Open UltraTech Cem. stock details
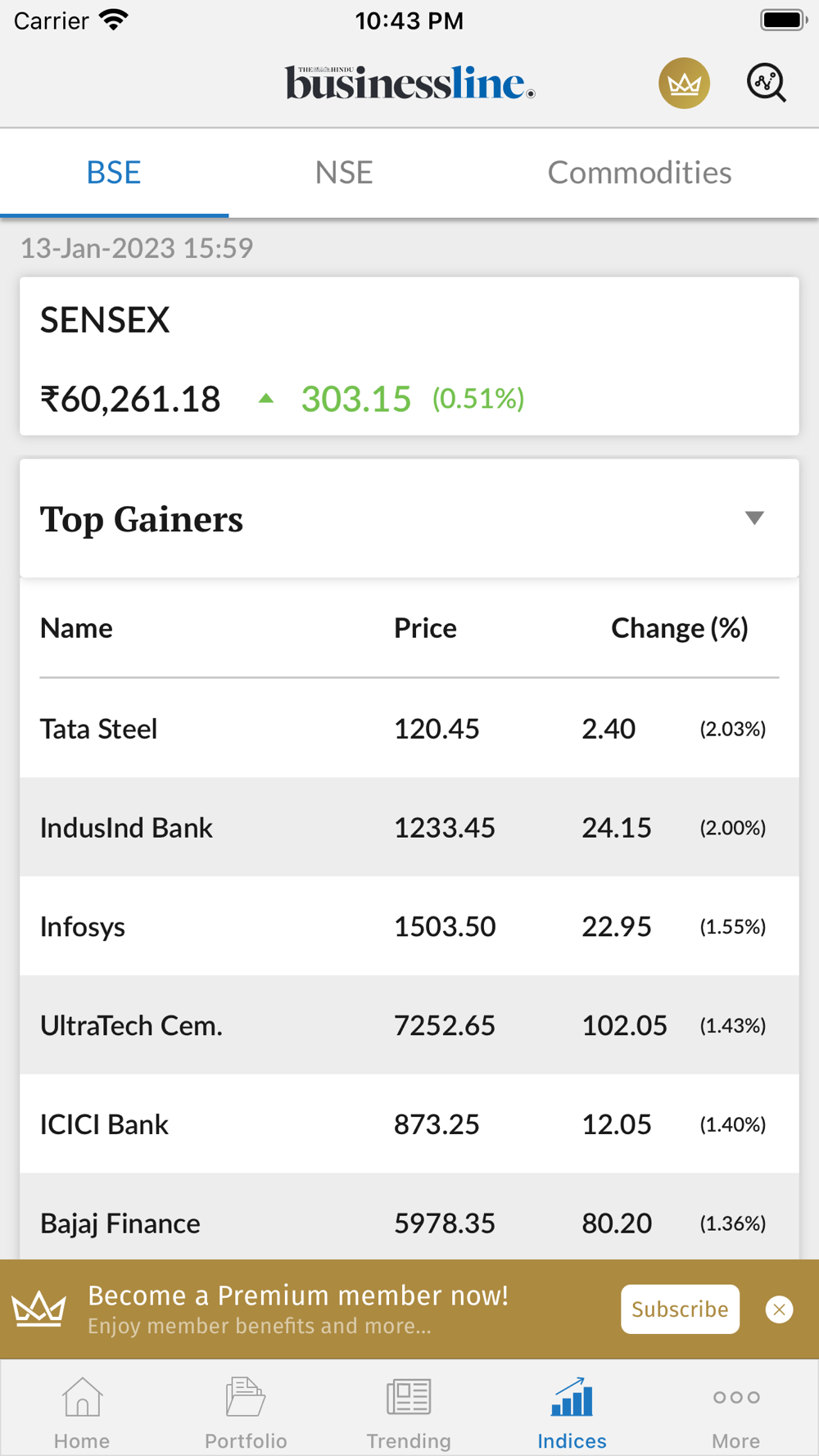 409,1025
